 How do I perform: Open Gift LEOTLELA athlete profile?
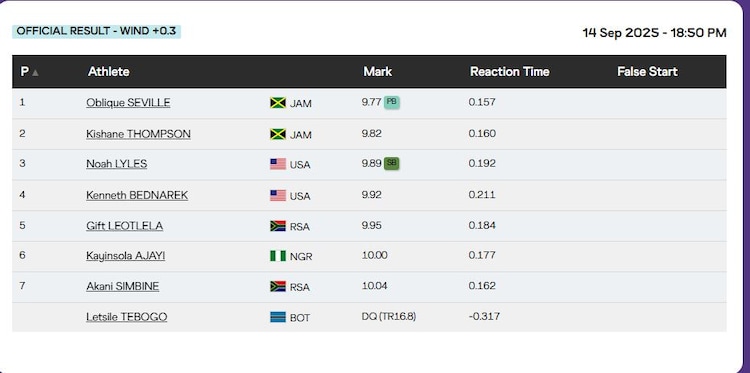coord(124,226)
